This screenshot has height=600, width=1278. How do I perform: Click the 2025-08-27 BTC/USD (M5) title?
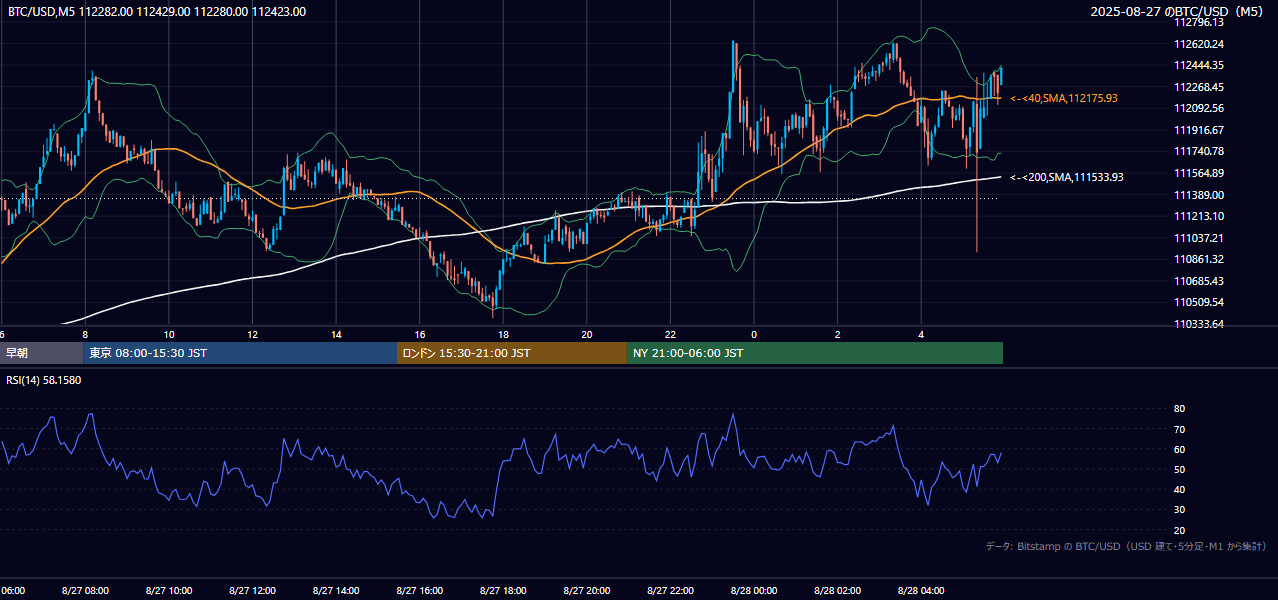(1178, 11)
